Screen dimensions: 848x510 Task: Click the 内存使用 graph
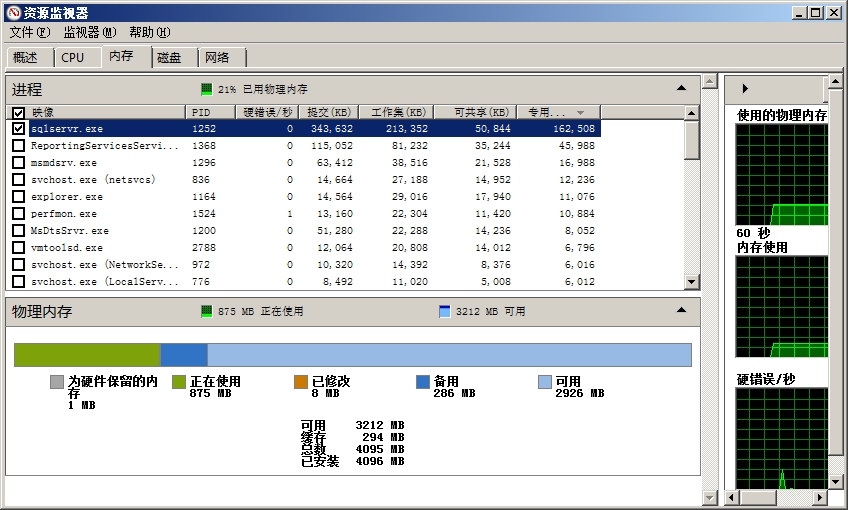[x=781, y=307]
